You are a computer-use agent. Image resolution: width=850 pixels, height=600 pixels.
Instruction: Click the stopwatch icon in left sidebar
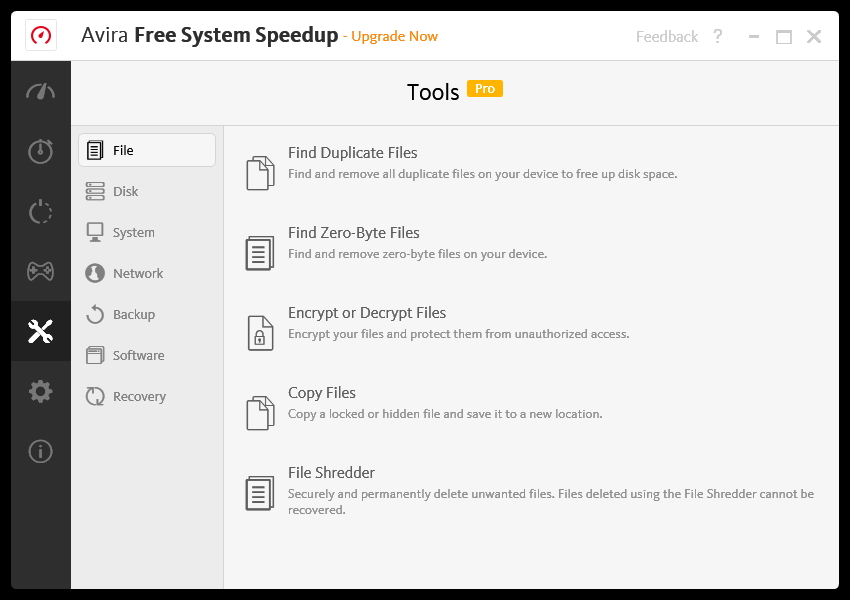point(40,151)
